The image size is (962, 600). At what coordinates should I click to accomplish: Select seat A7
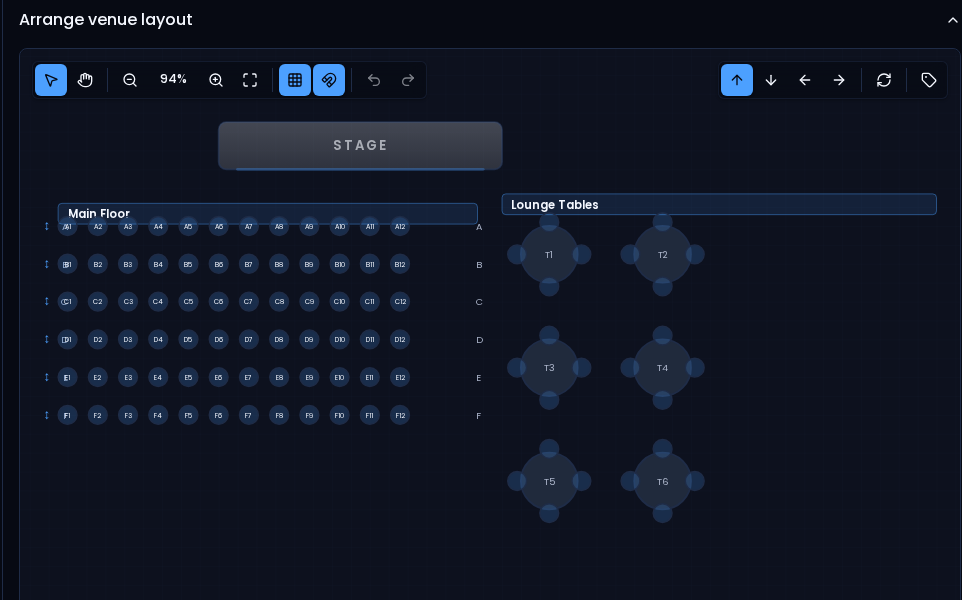pyautogui.click(x=248, y=226)
